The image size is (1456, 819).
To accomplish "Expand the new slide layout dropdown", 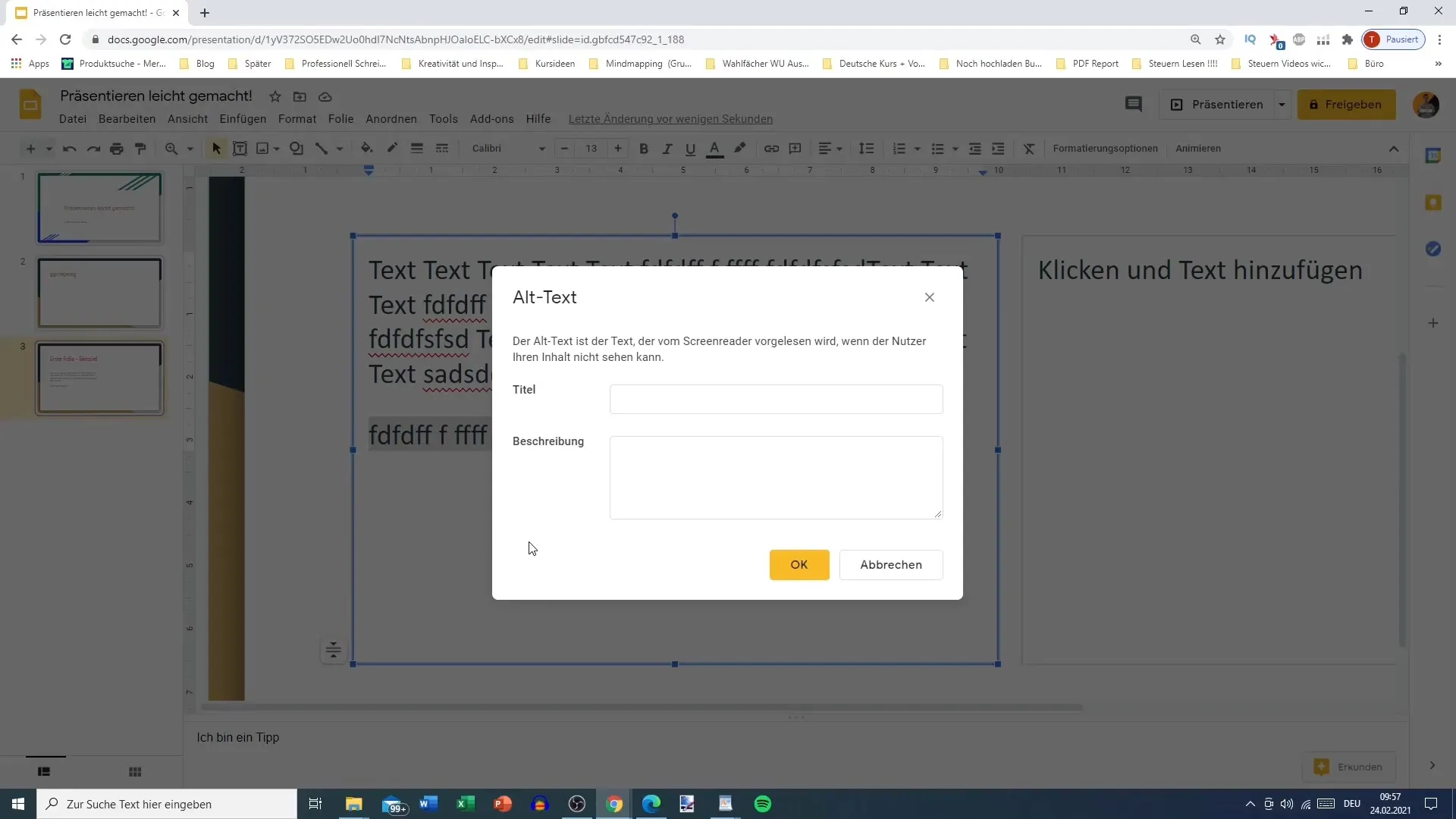I will tap(49, 149).
